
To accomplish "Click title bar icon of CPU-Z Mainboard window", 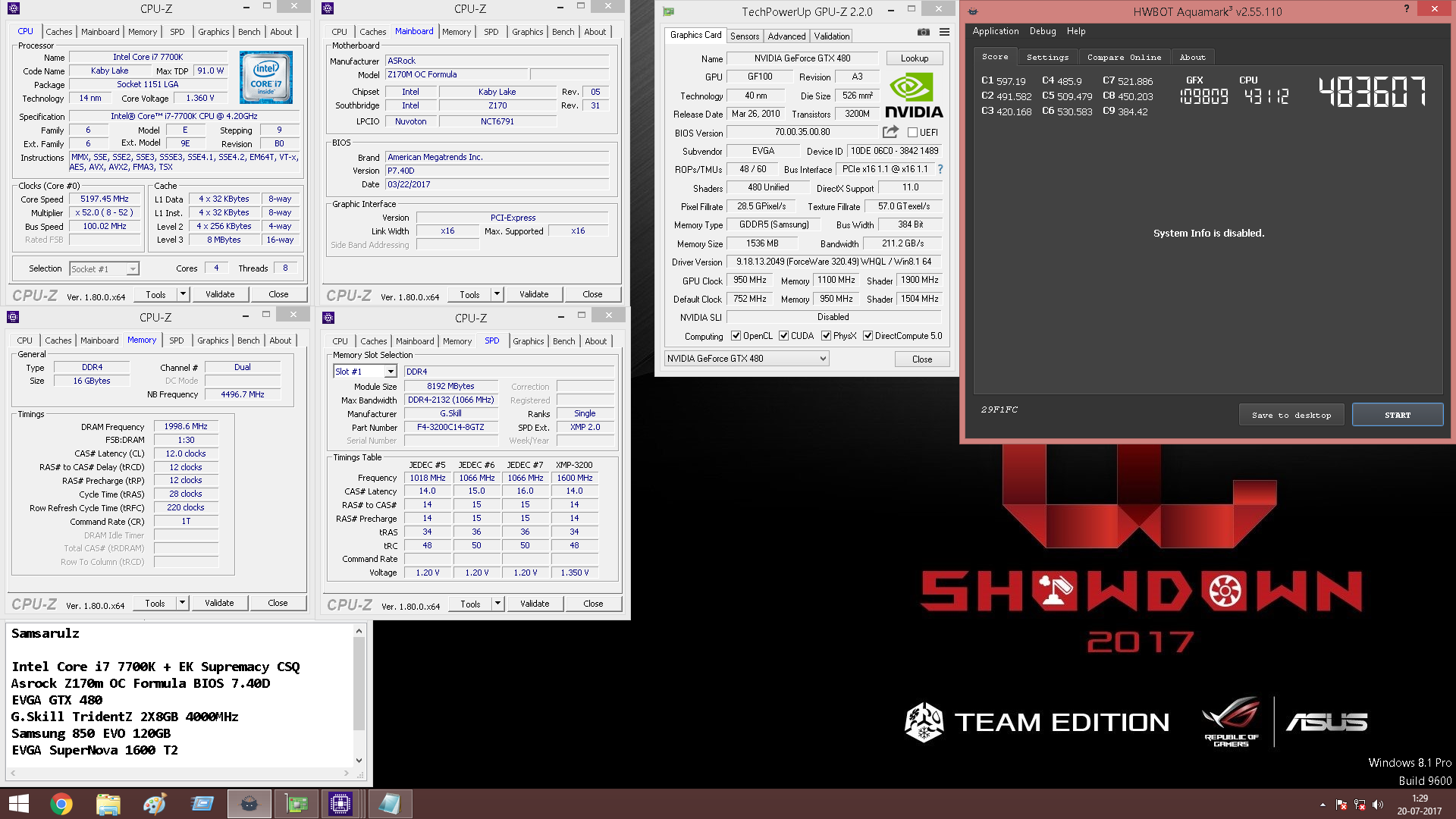I will [328, 8].
